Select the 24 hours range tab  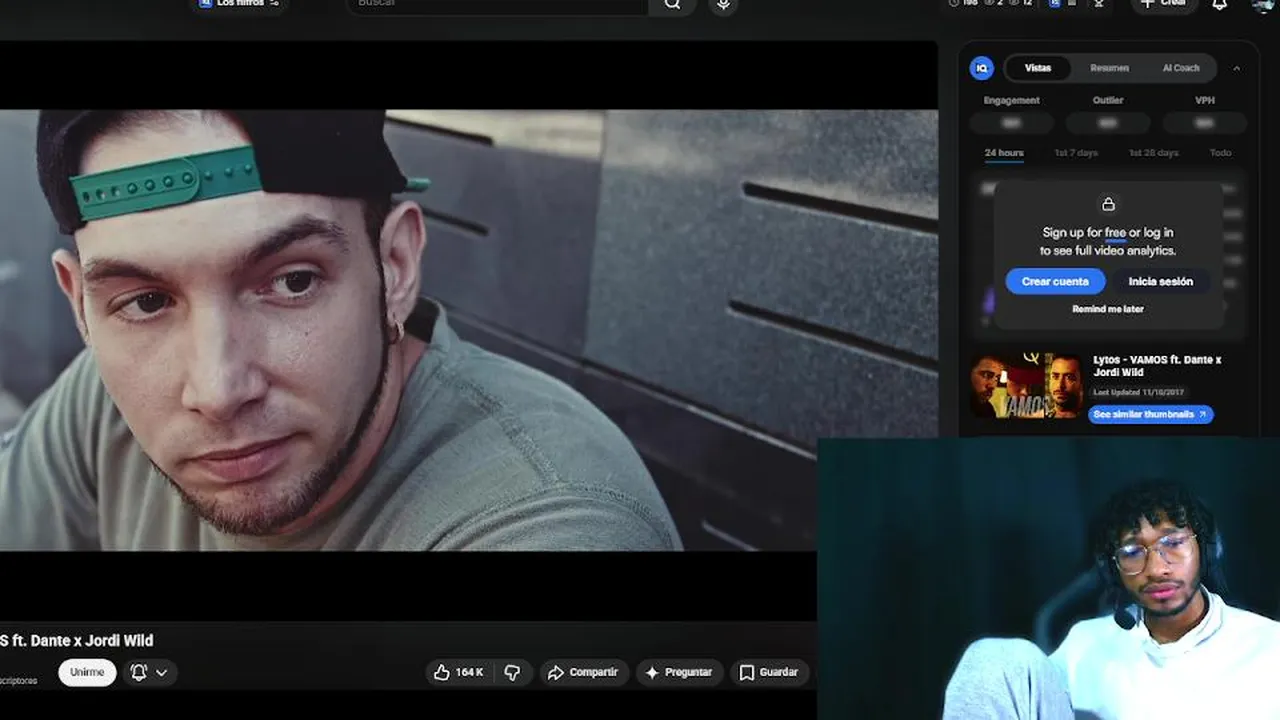(1004, 153)
